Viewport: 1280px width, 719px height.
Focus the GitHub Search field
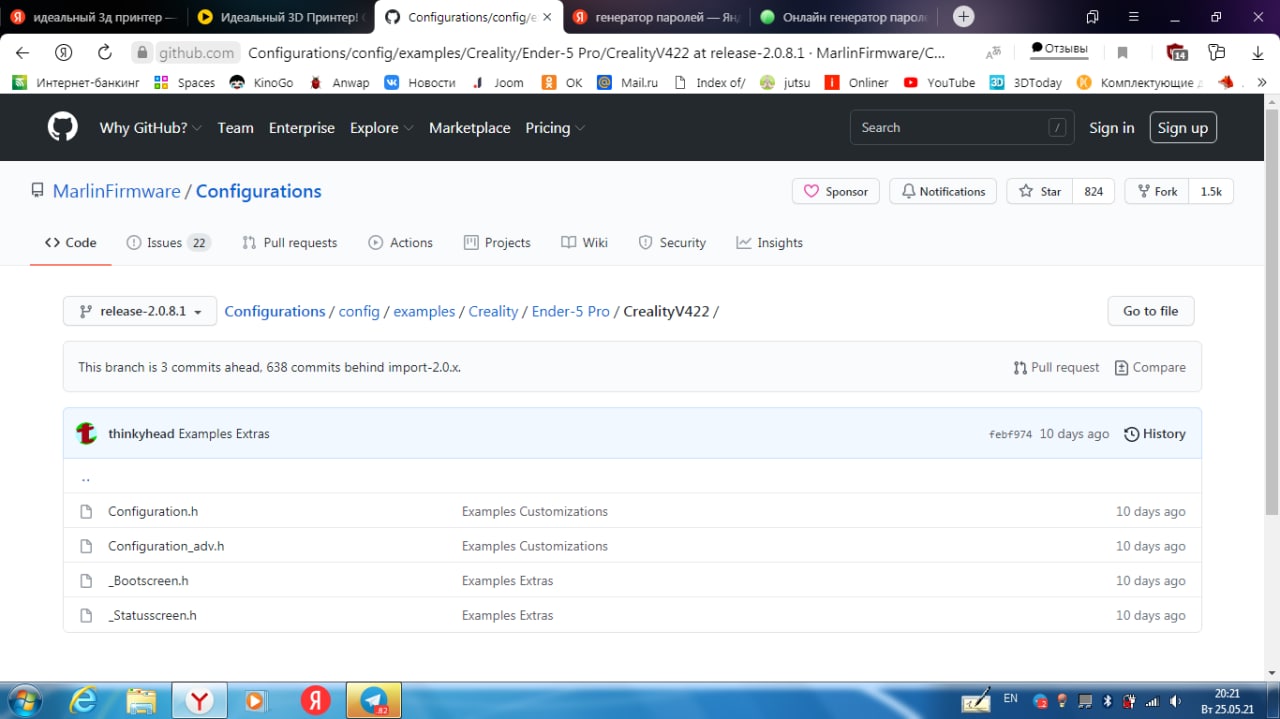click(961, 128)
